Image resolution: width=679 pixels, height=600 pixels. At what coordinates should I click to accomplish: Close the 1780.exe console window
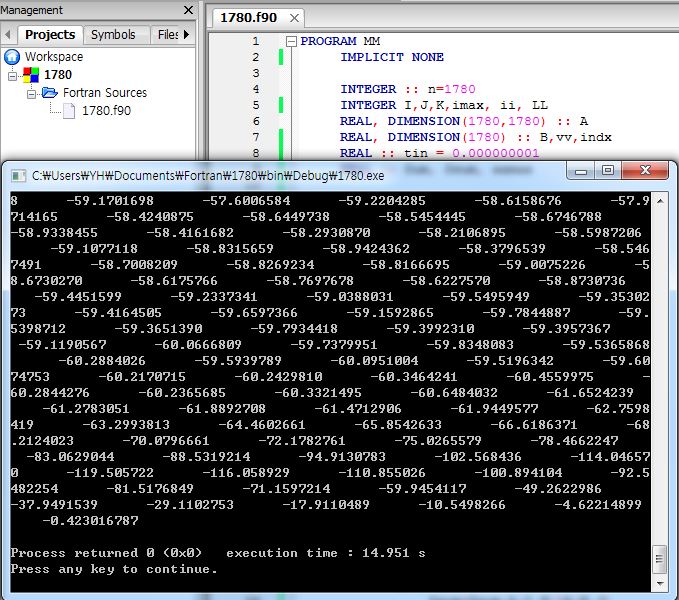(x=645, y=170)
